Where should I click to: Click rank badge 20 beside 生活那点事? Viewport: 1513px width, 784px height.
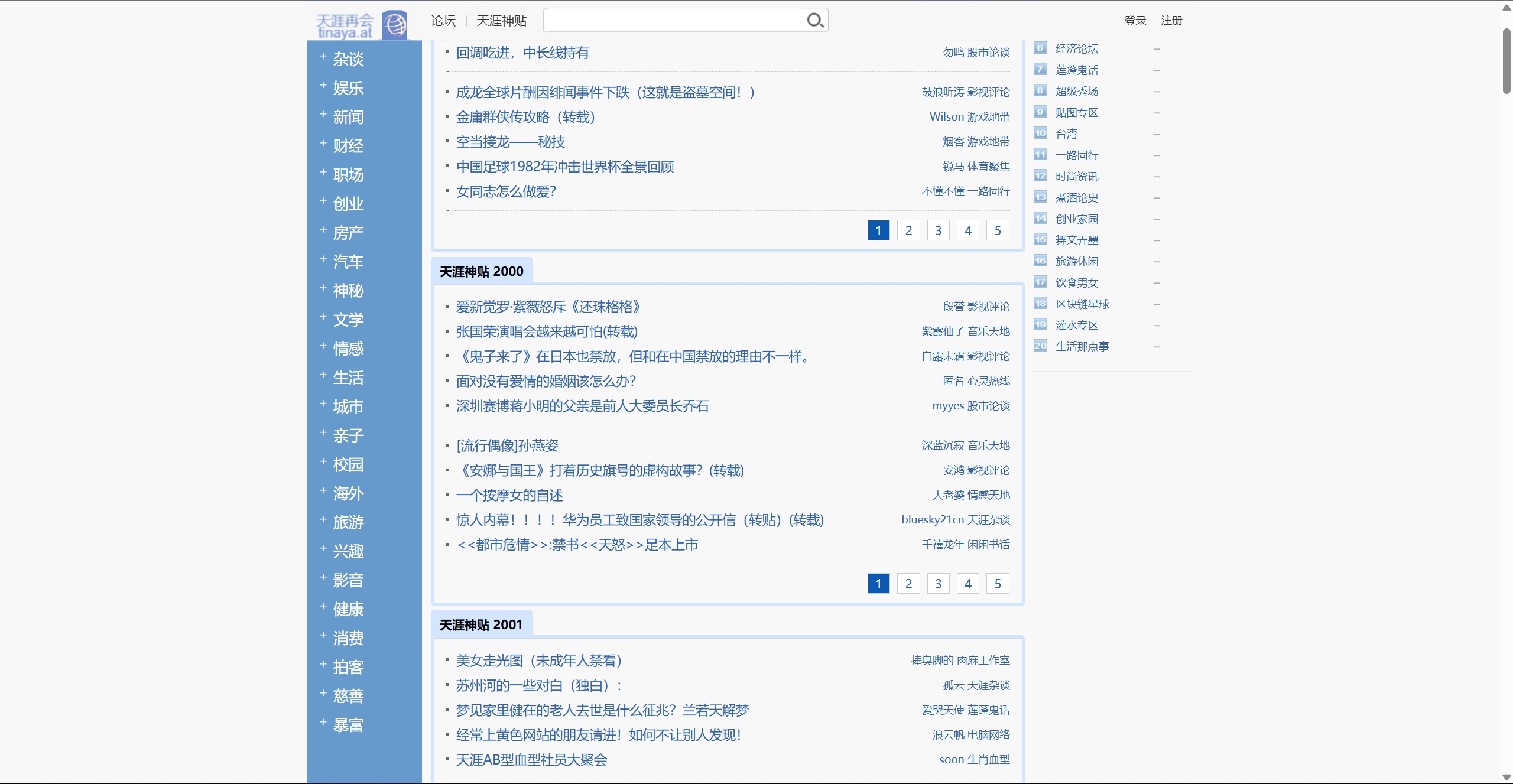(x=1040, y=346)
